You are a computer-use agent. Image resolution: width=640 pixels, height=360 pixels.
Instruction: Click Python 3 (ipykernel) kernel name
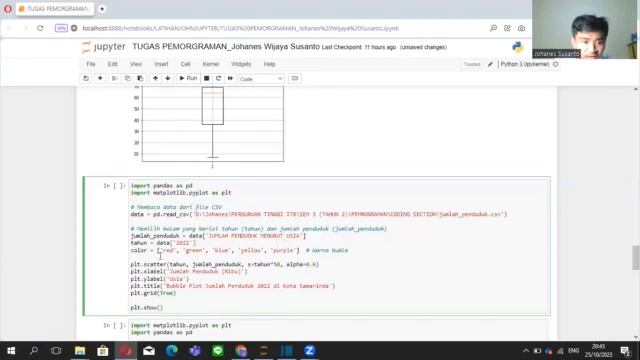click(x=524, y=64)
